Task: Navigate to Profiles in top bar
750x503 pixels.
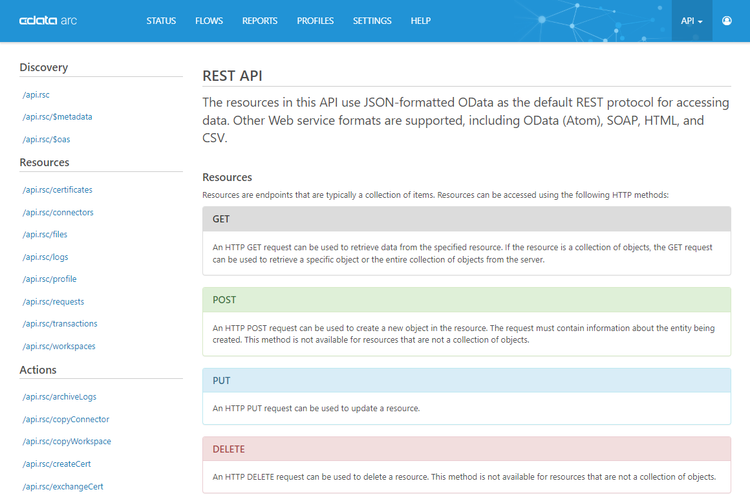Action: click(315, 21)
